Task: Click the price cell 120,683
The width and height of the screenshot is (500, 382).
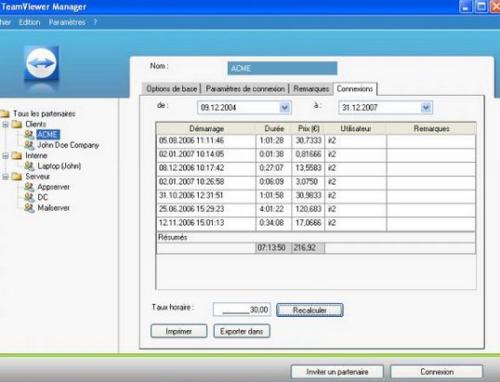Action: coord(308,209)
